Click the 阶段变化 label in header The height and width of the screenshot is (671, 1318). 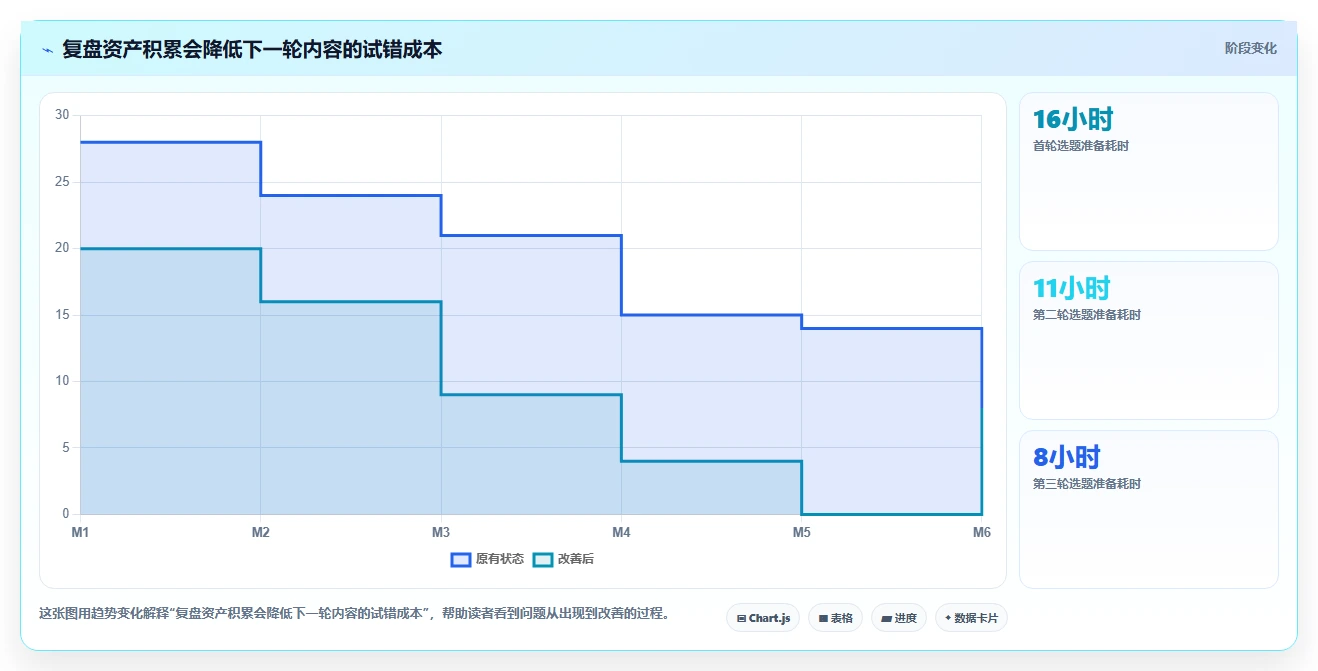pyautogui.click(x=1251, y=48)
